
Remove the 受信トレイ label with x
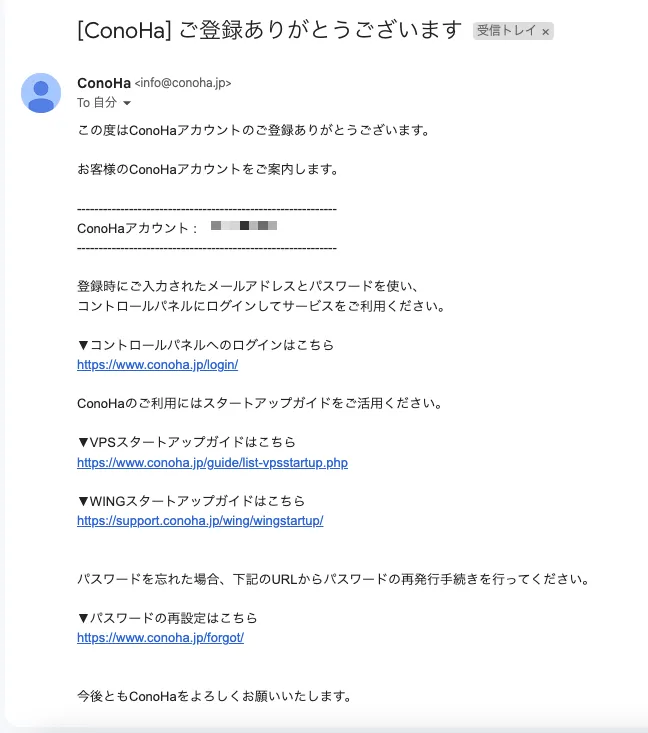[545, 32]
